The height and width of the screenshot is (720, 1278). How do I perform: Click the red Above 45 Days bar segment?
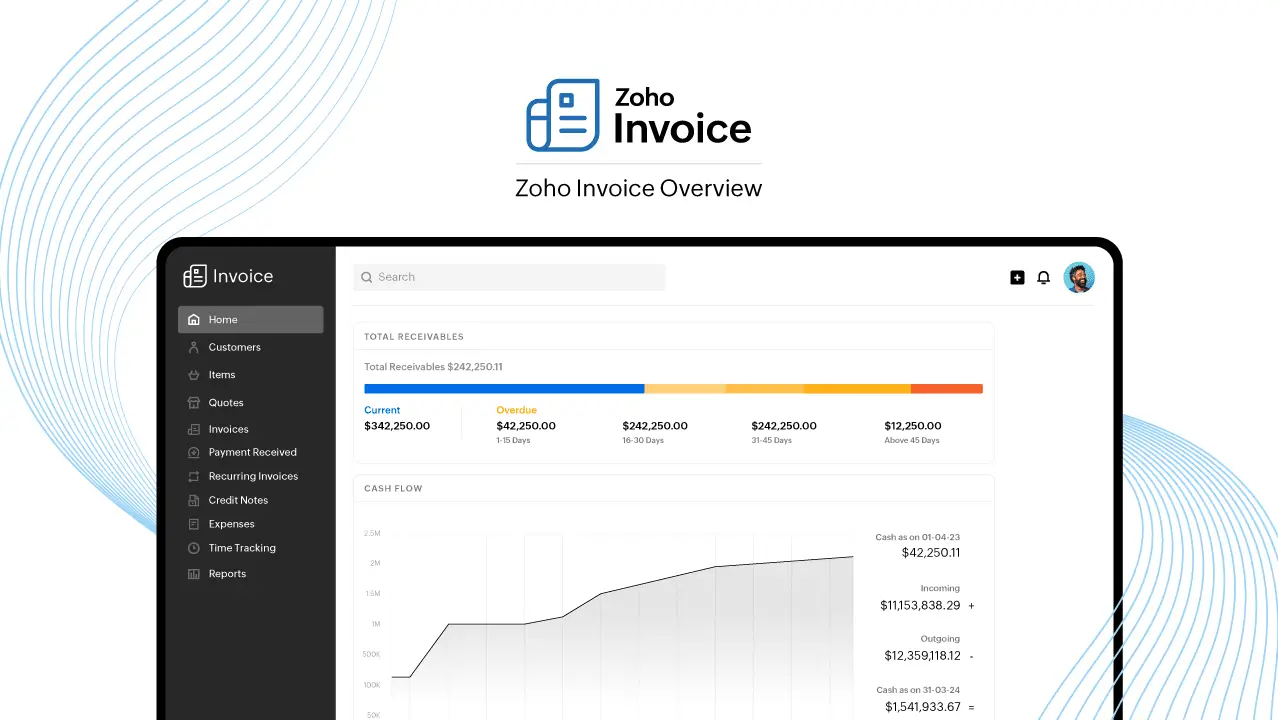pos(946,389)
